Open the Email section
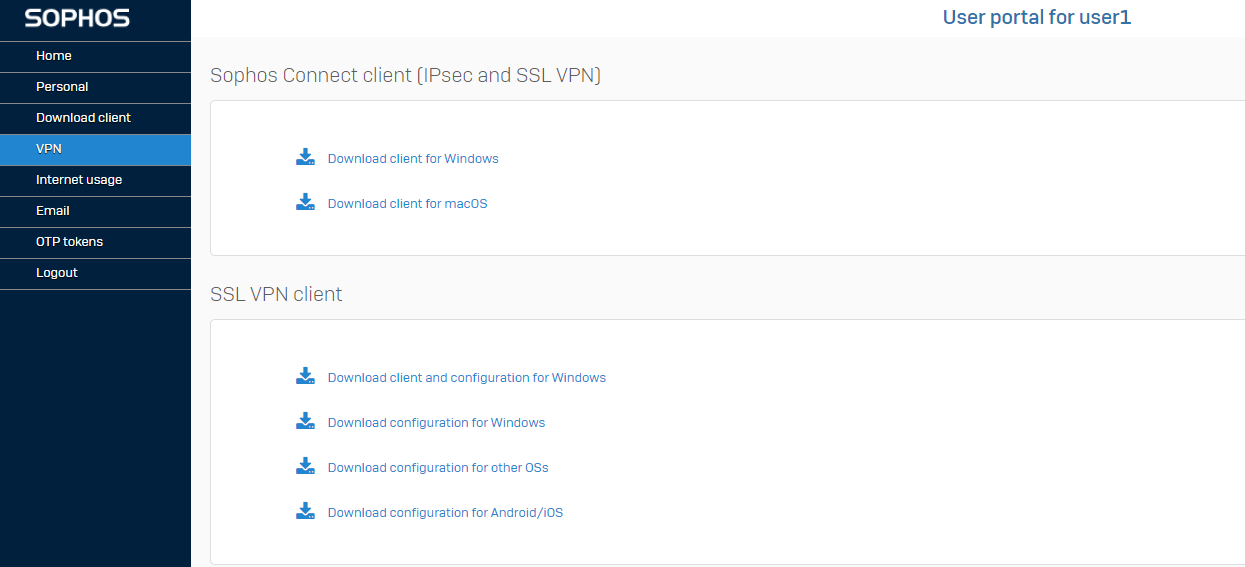 (x=95, y=211)
